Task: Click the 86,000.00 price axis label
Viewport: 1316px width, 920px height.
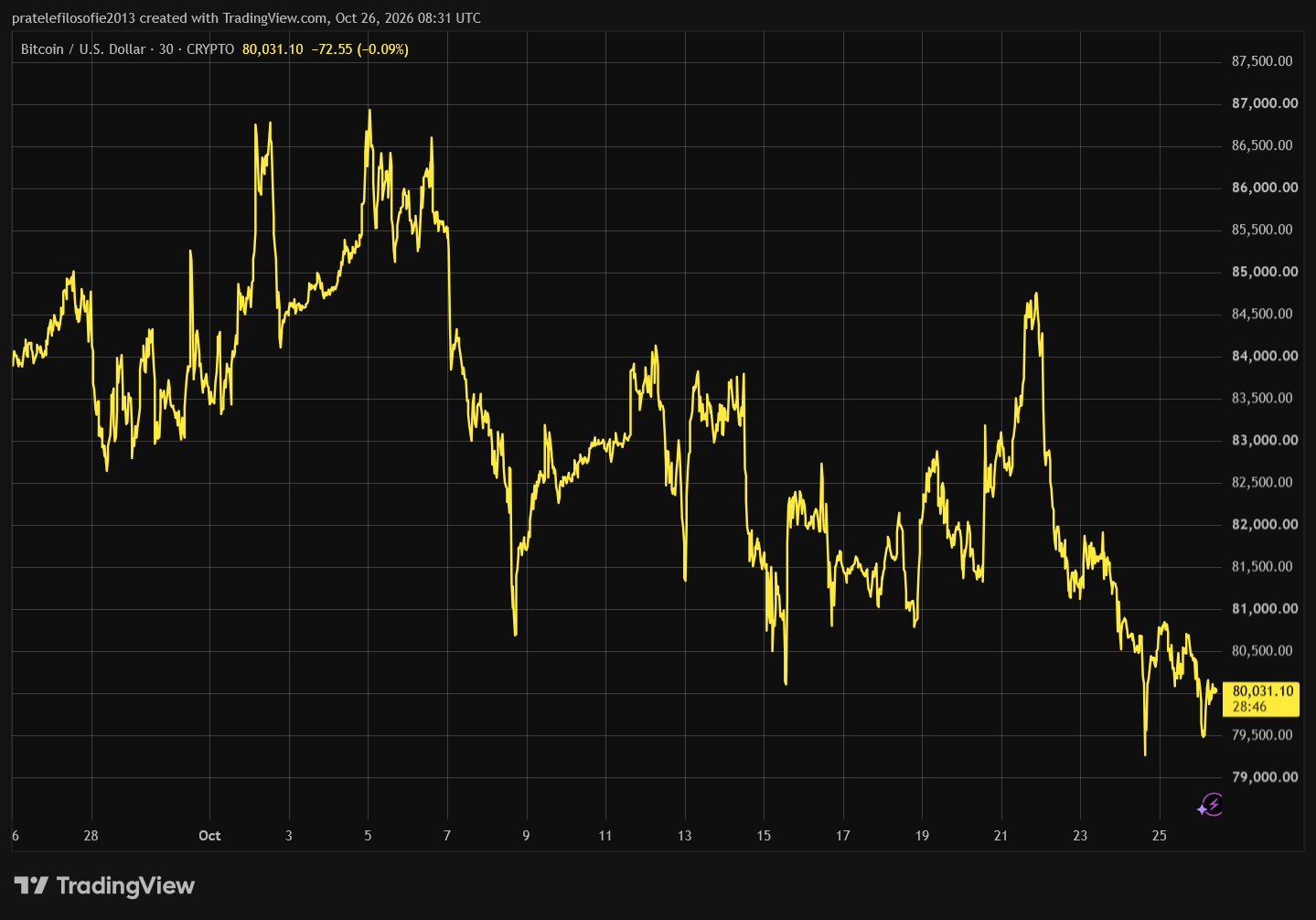Action: coord(1265,187)
